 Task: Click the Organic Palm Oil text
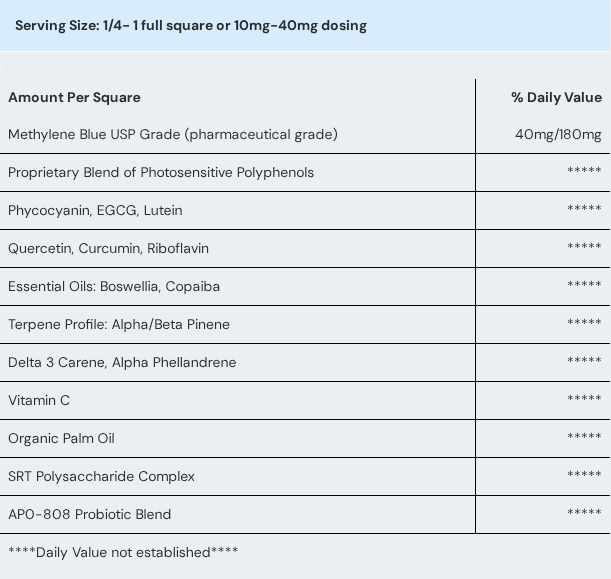click(61, 438)
